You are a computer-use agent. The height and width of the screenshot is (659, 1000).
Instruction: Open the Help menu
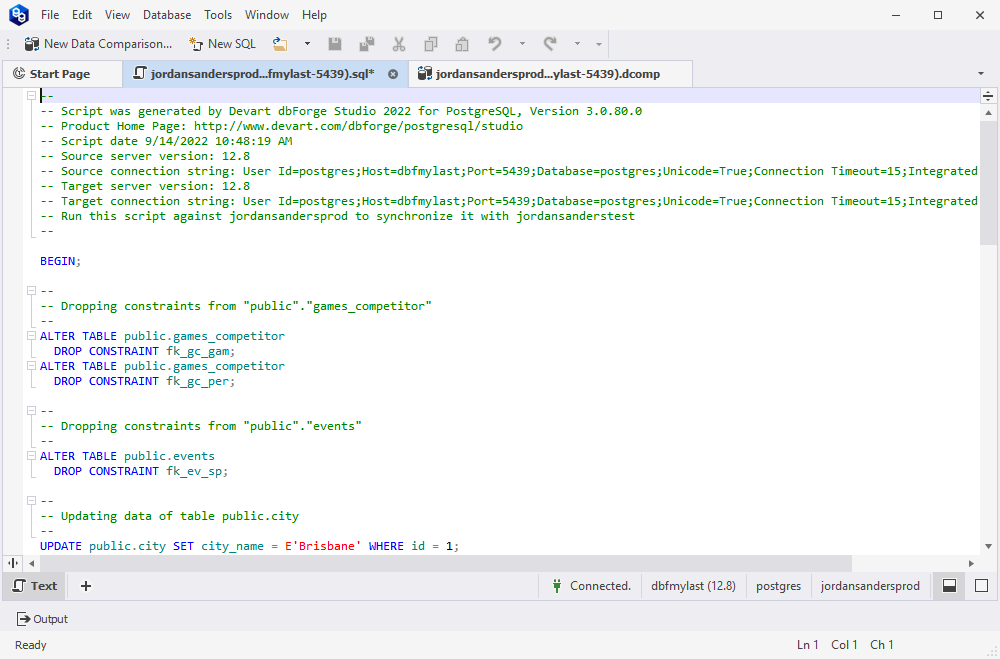tap(314, 15)
